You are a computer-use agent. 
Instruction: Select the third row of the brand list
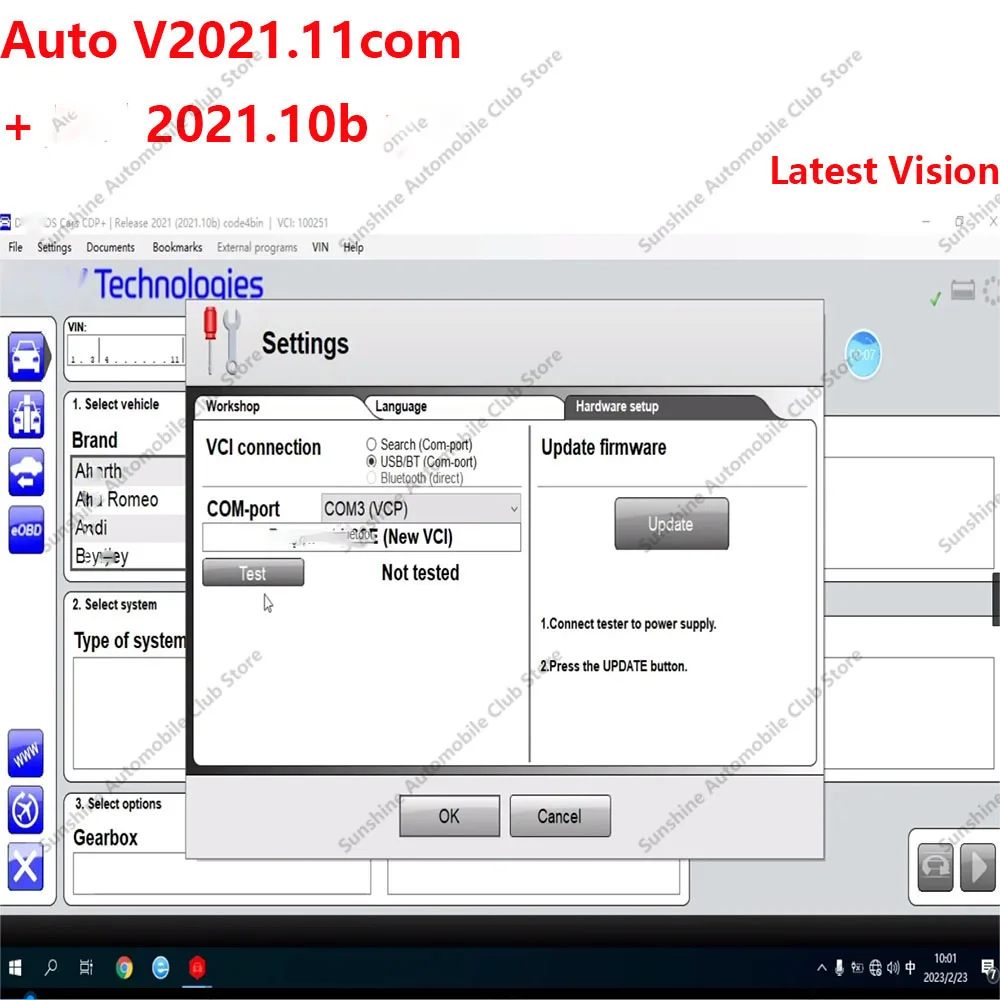128,527
